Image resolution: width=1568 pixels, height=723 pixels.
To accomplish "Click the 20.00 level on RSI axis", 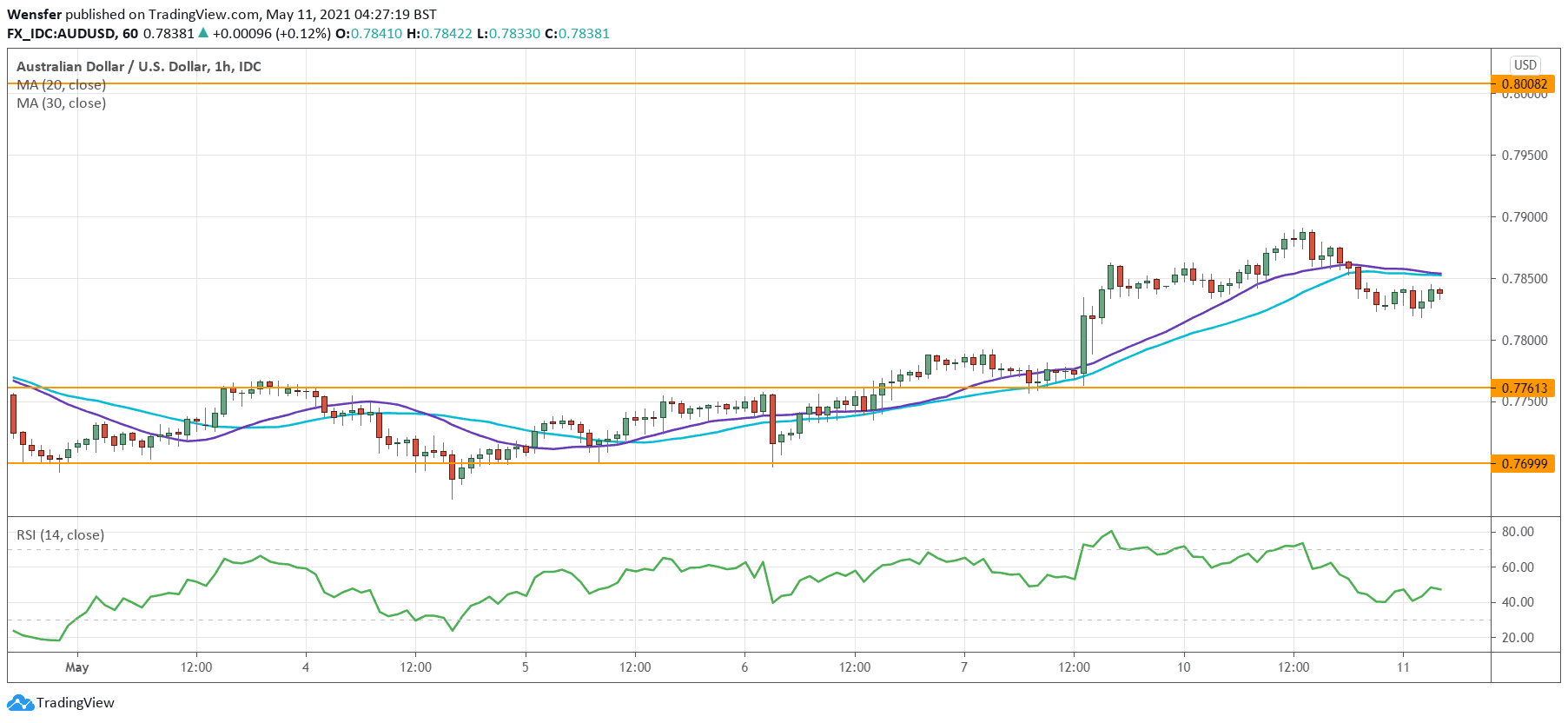I will pyautogui.click(x=1518, y=638).
